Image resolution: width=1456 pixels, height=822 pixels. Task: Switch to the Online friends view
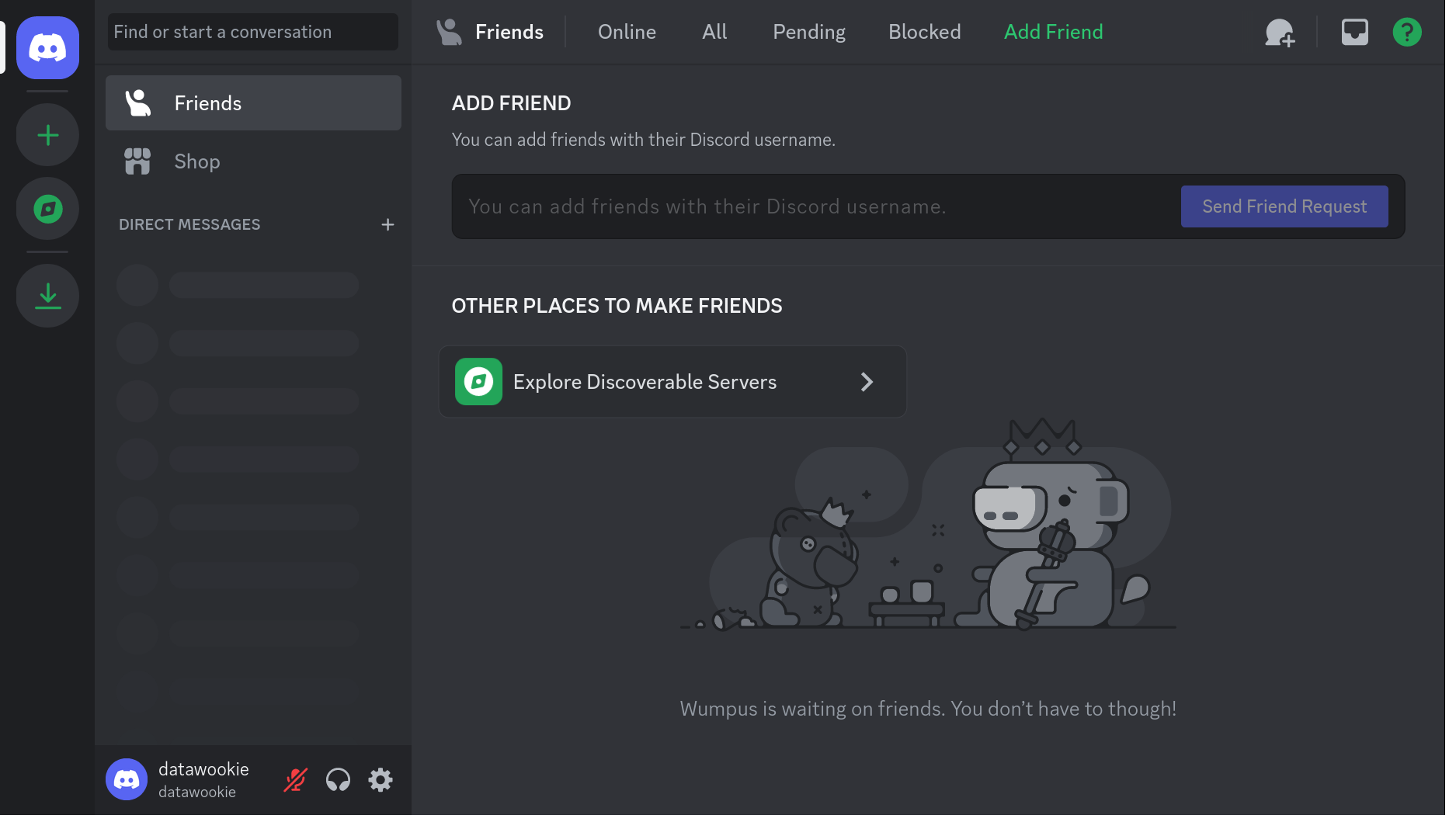(626, 32)
